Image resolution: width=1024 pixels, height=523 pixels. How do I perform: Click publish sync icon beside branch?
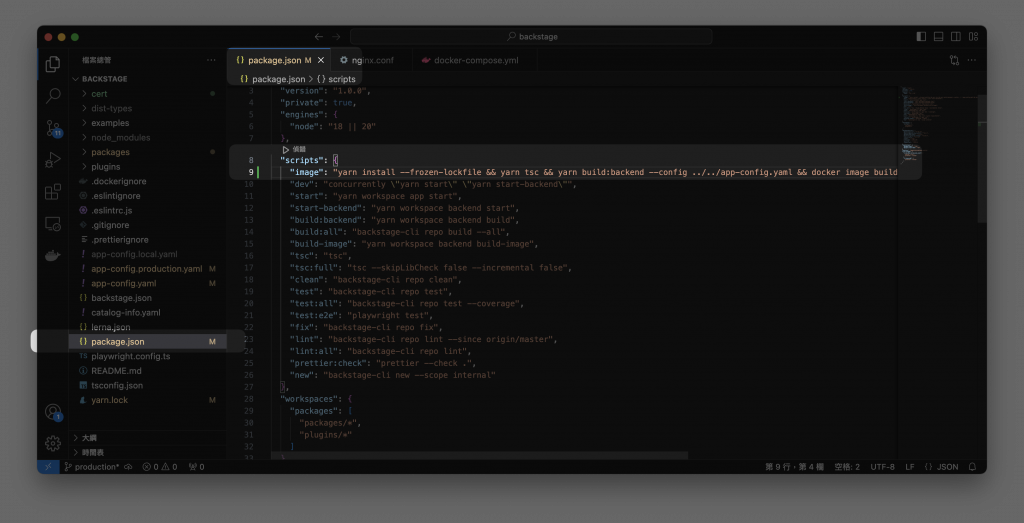coord(128,467)
